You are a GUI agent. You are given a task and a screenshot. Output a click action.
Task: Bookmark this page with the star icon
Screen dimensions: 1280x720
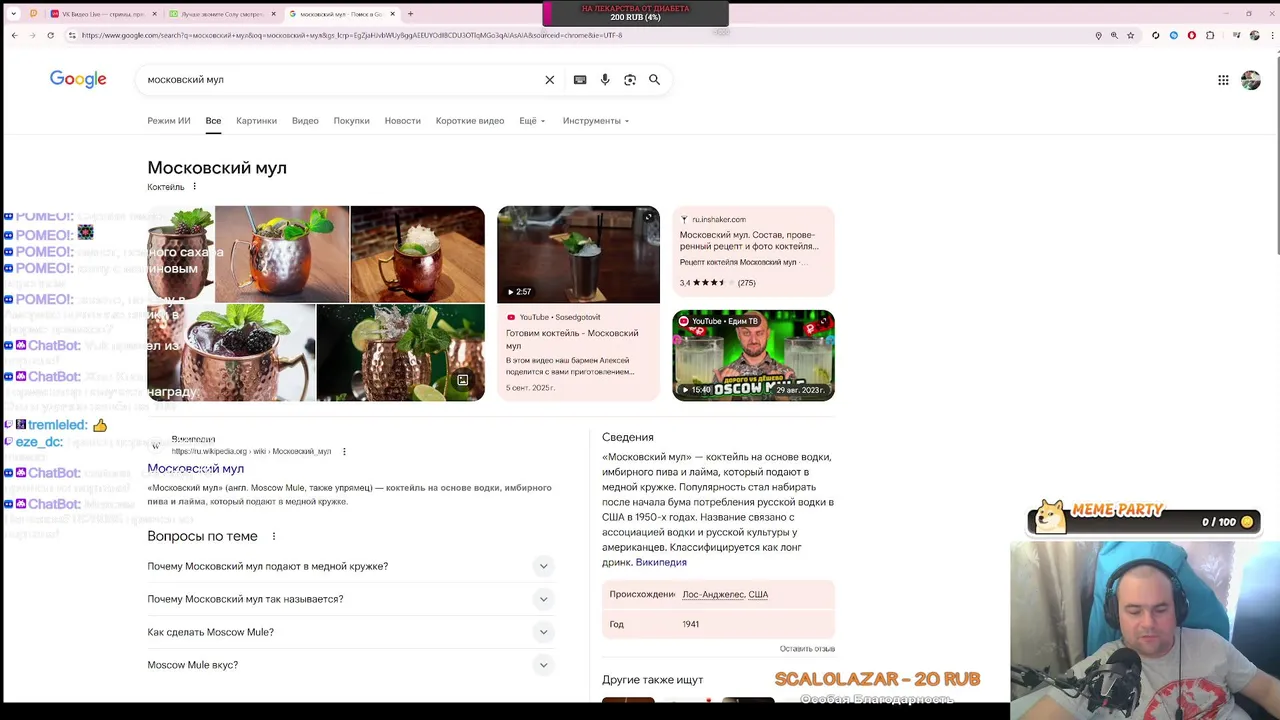1131,35
